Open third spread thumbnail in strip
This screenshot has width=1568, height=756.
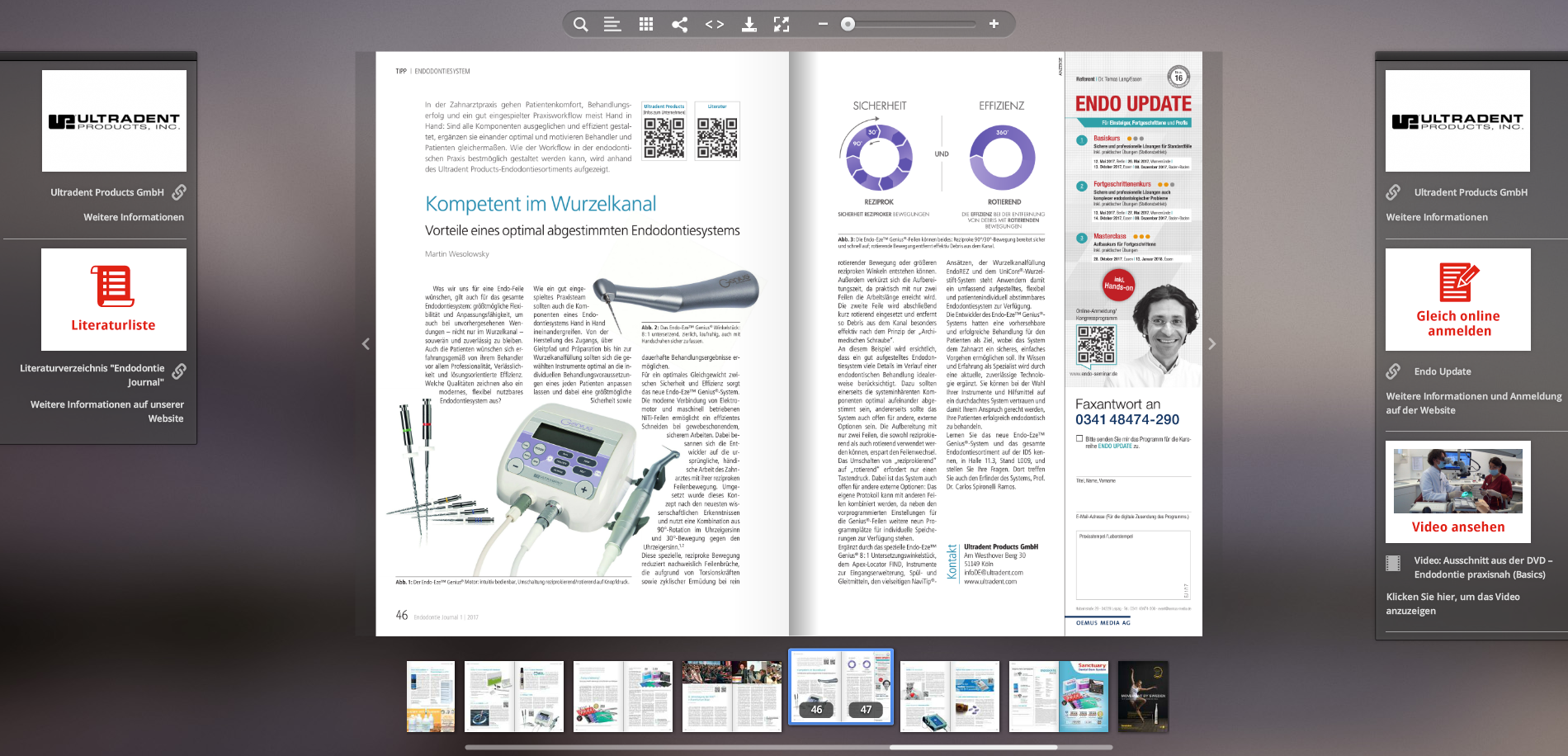click(x=623, y=697)
